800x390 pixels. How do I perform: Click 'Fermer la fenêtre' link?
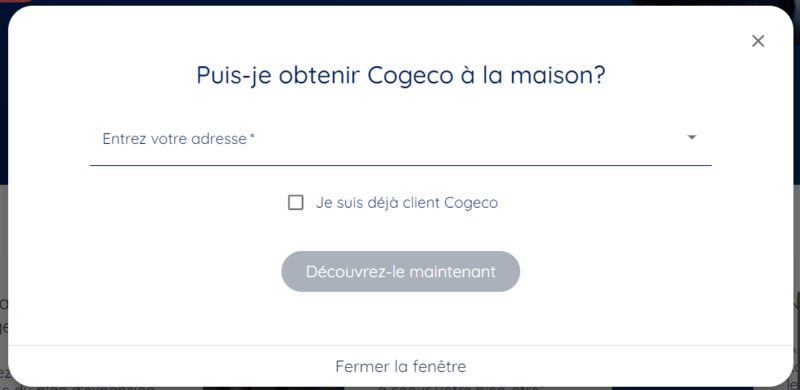point(401,367)
